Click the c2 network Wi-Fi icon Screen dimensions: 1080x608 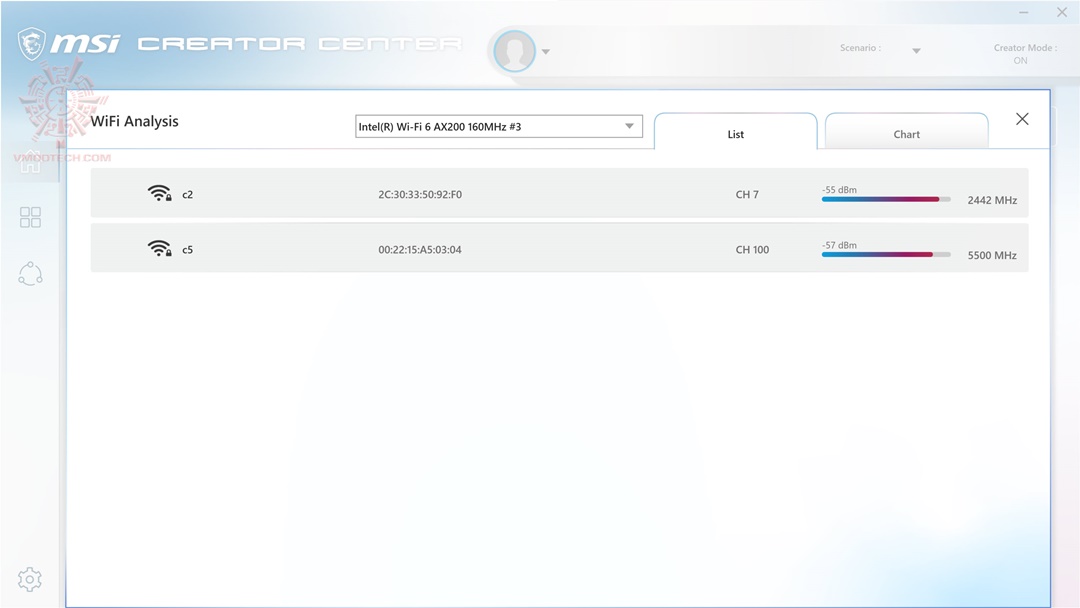point(160,193)
